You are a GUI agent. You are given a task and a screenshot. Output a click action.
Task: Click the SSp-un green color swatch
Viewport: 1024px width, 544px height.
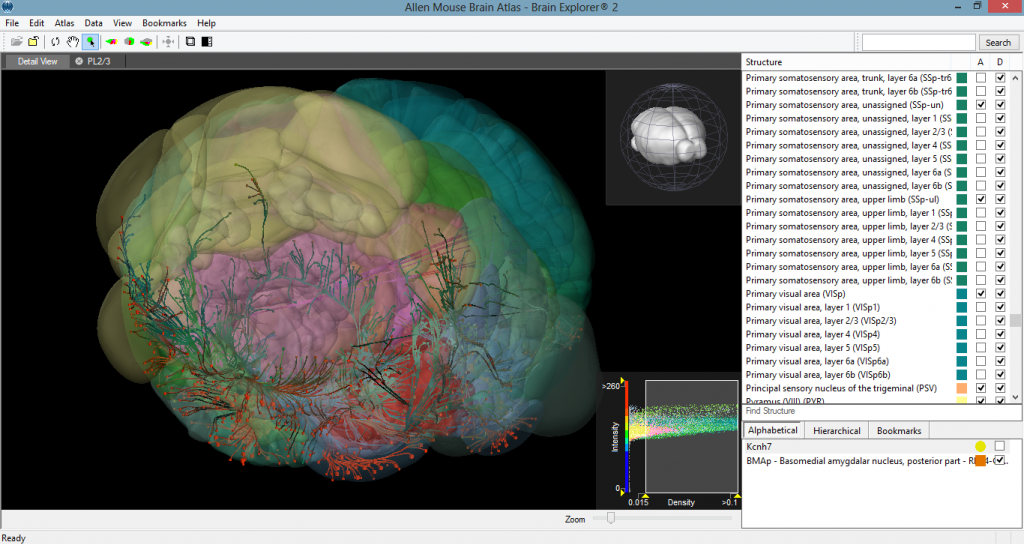(x=962, y=104)
